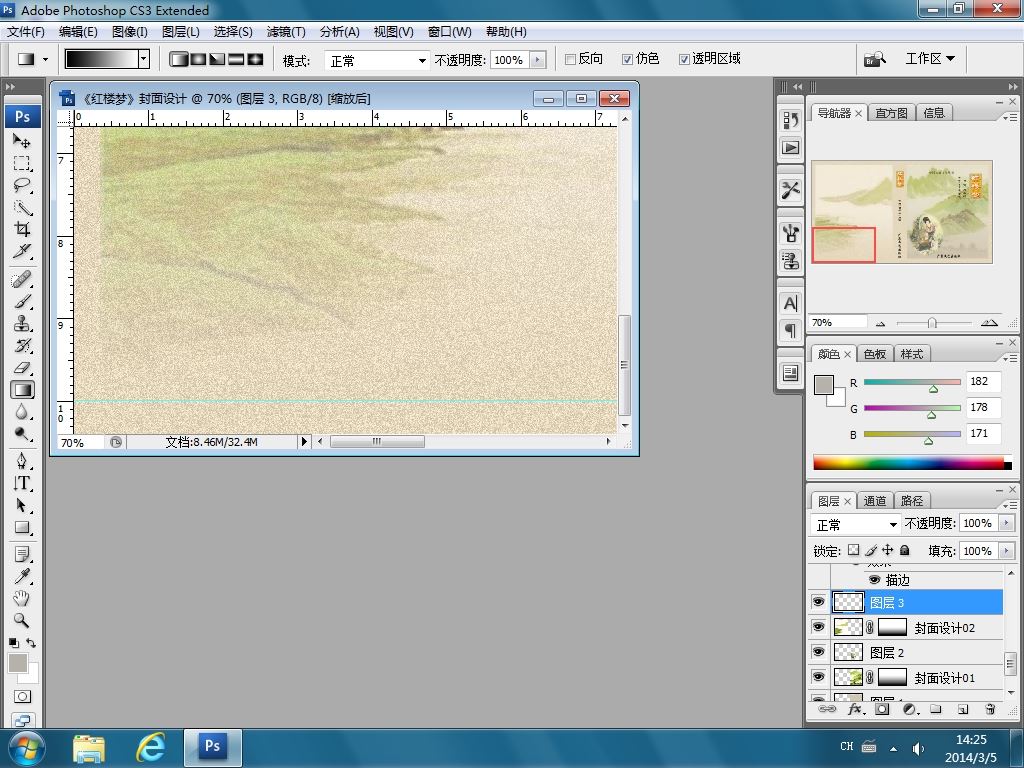Uncheck the 仿色 checkbox
Image resolution: width=1024 pixels, height=768 pixels.
click(x=628, y=59)
